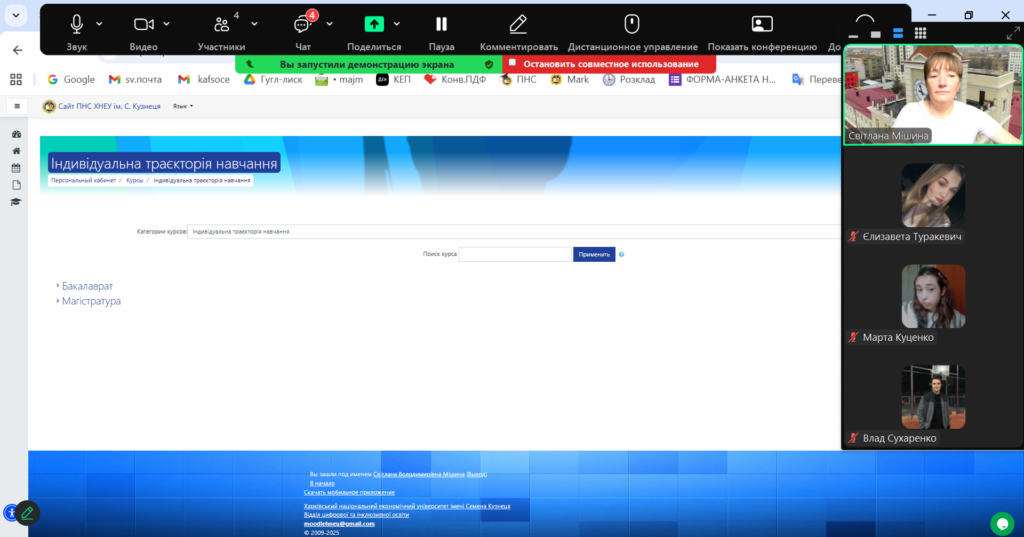1024x537 pixels.
Task: Open the ФОРМА-АНКЕТА bookmark
Action: [x=722, y=79]
